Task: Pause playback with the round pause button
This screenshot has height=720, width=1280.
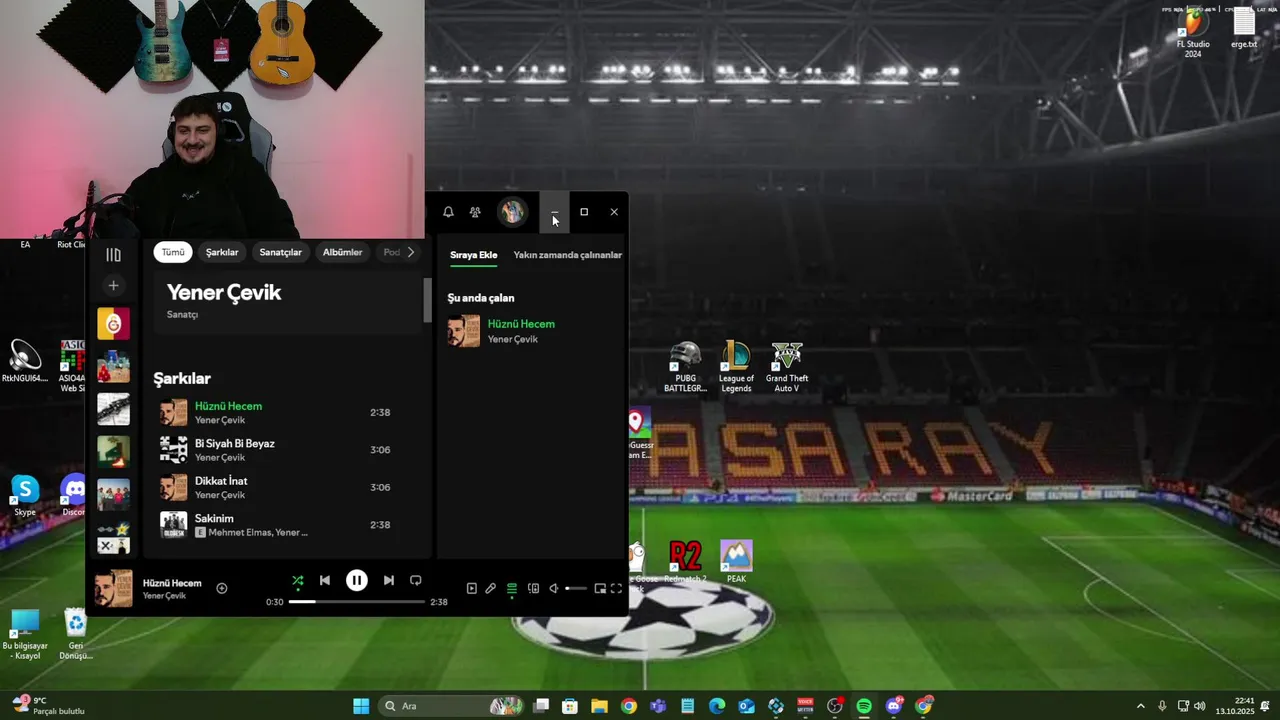Action: (x=356, y=580)
